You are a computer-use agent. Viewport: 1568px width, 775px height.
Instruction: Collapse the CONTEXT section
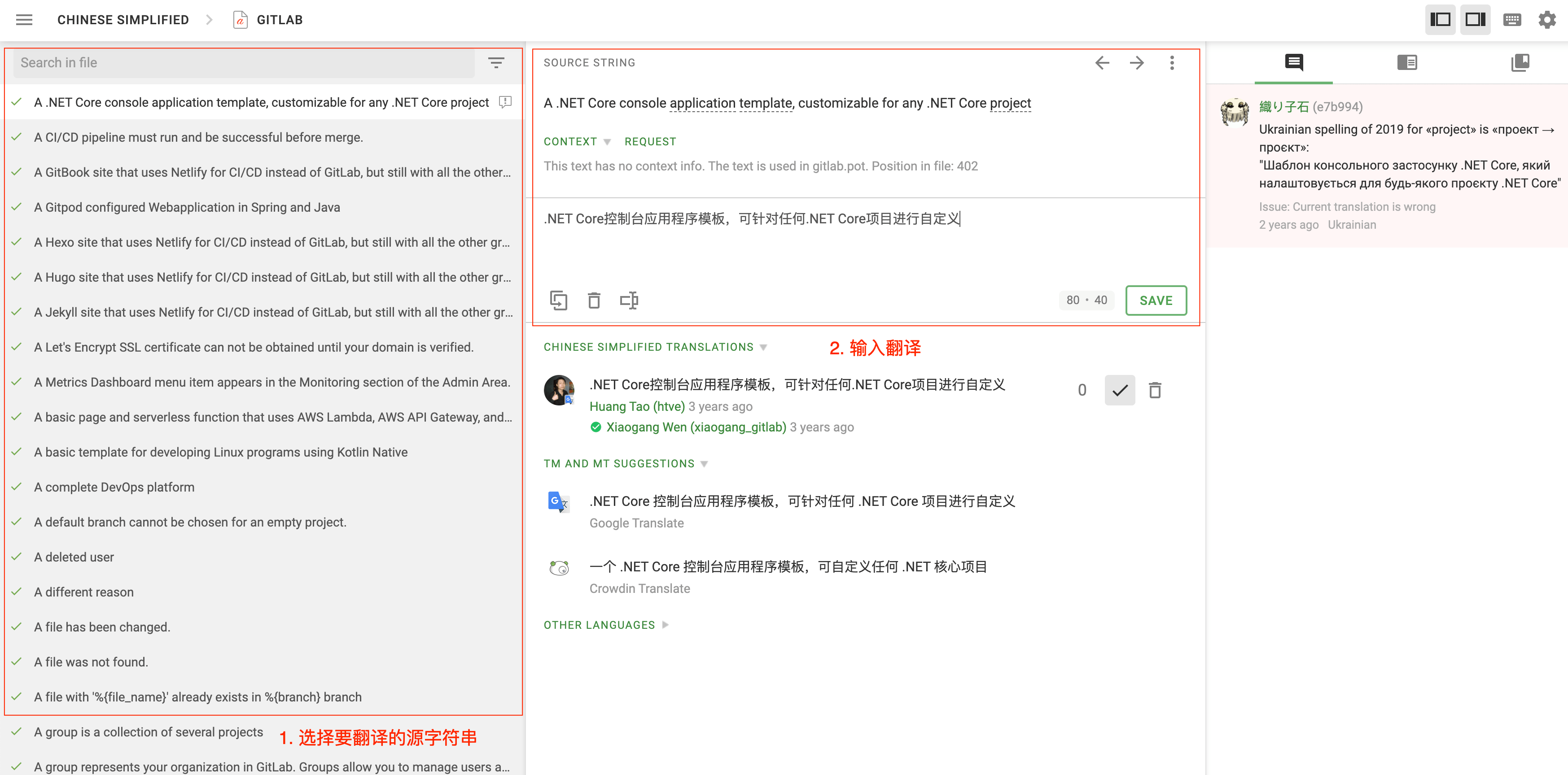tap(576, 142)
